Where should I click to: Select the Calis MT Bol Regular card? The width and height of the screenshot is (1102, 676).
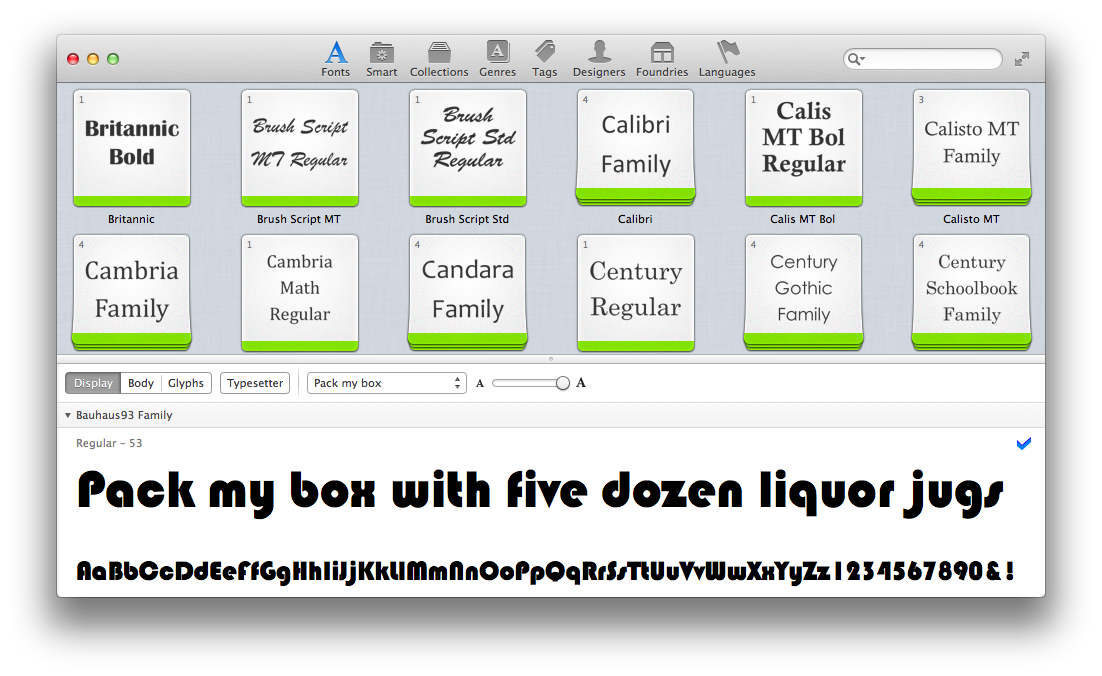(x=803, y=148)
